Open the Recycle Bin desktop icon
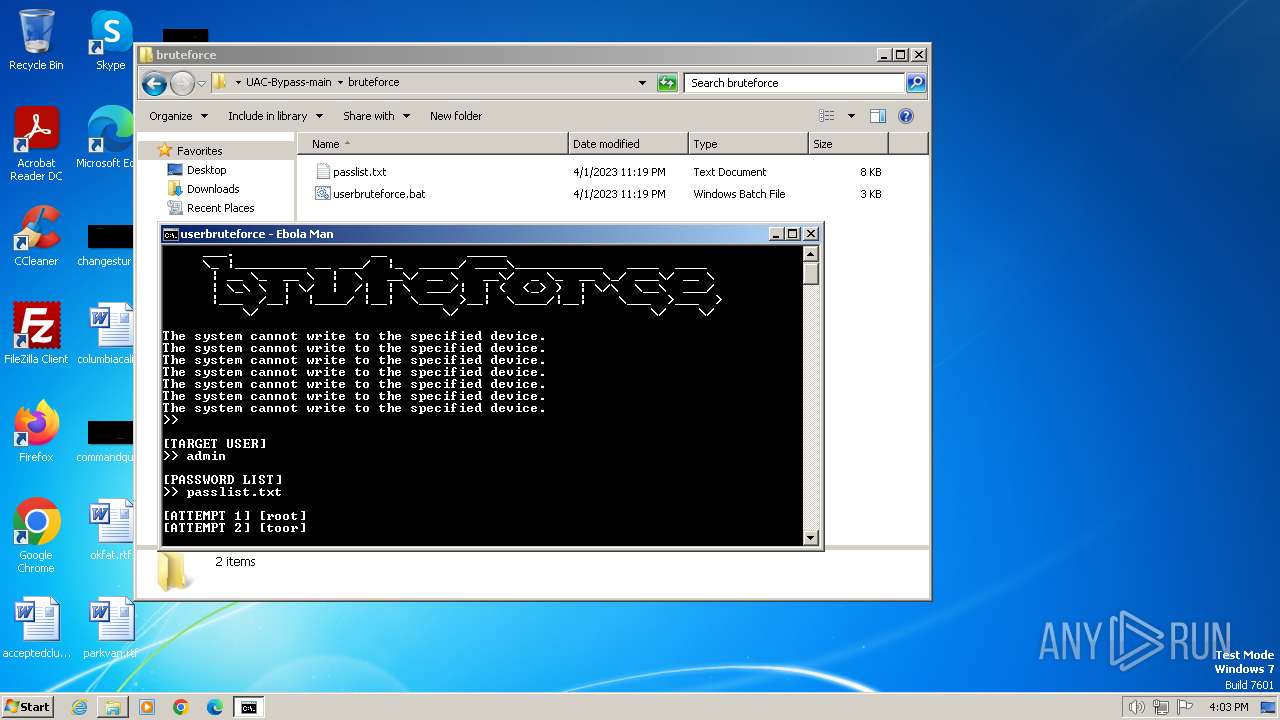 tap(36, 40)
